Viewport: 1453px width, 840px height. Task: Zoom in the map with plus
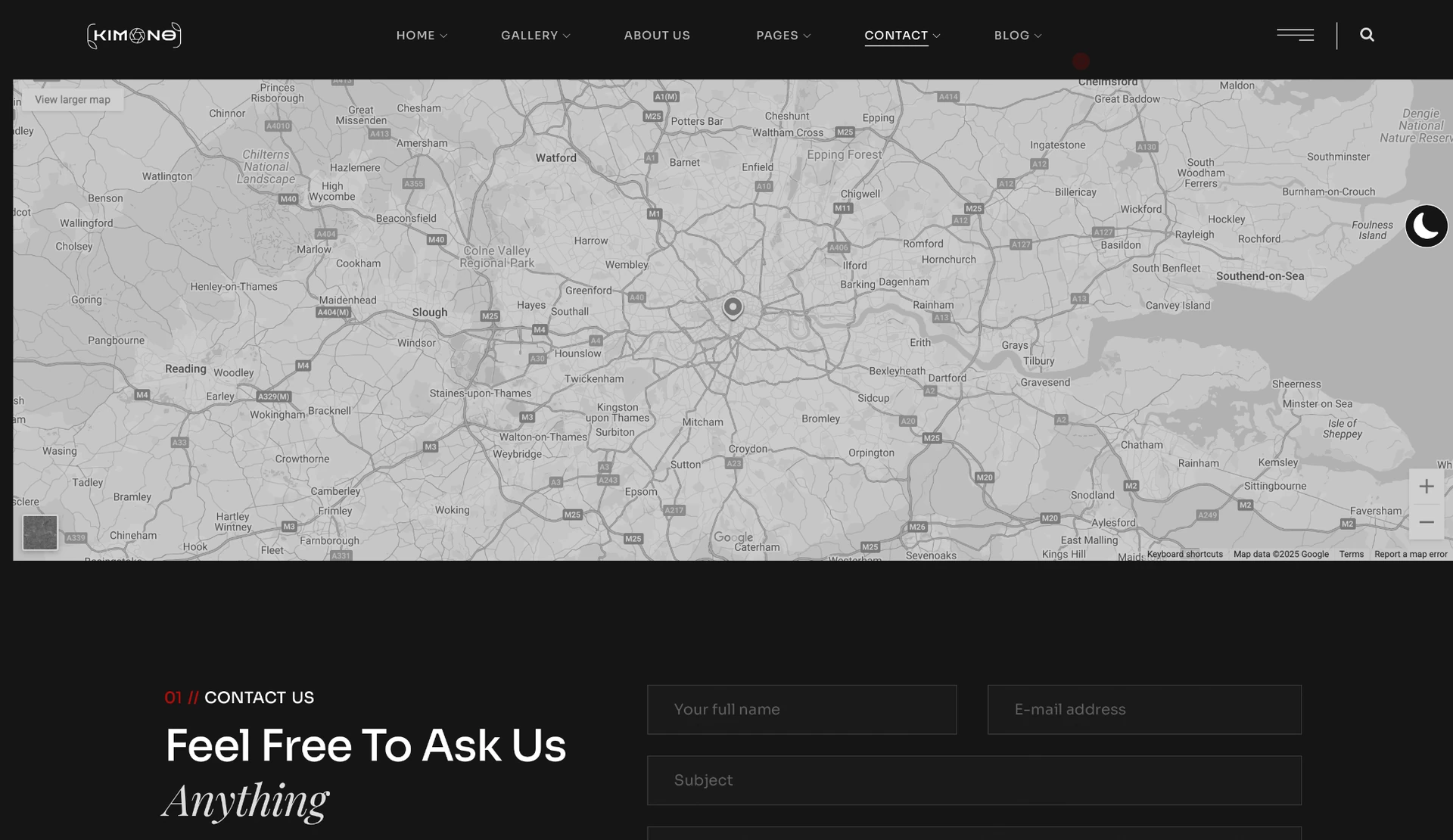pos(1427,487)
